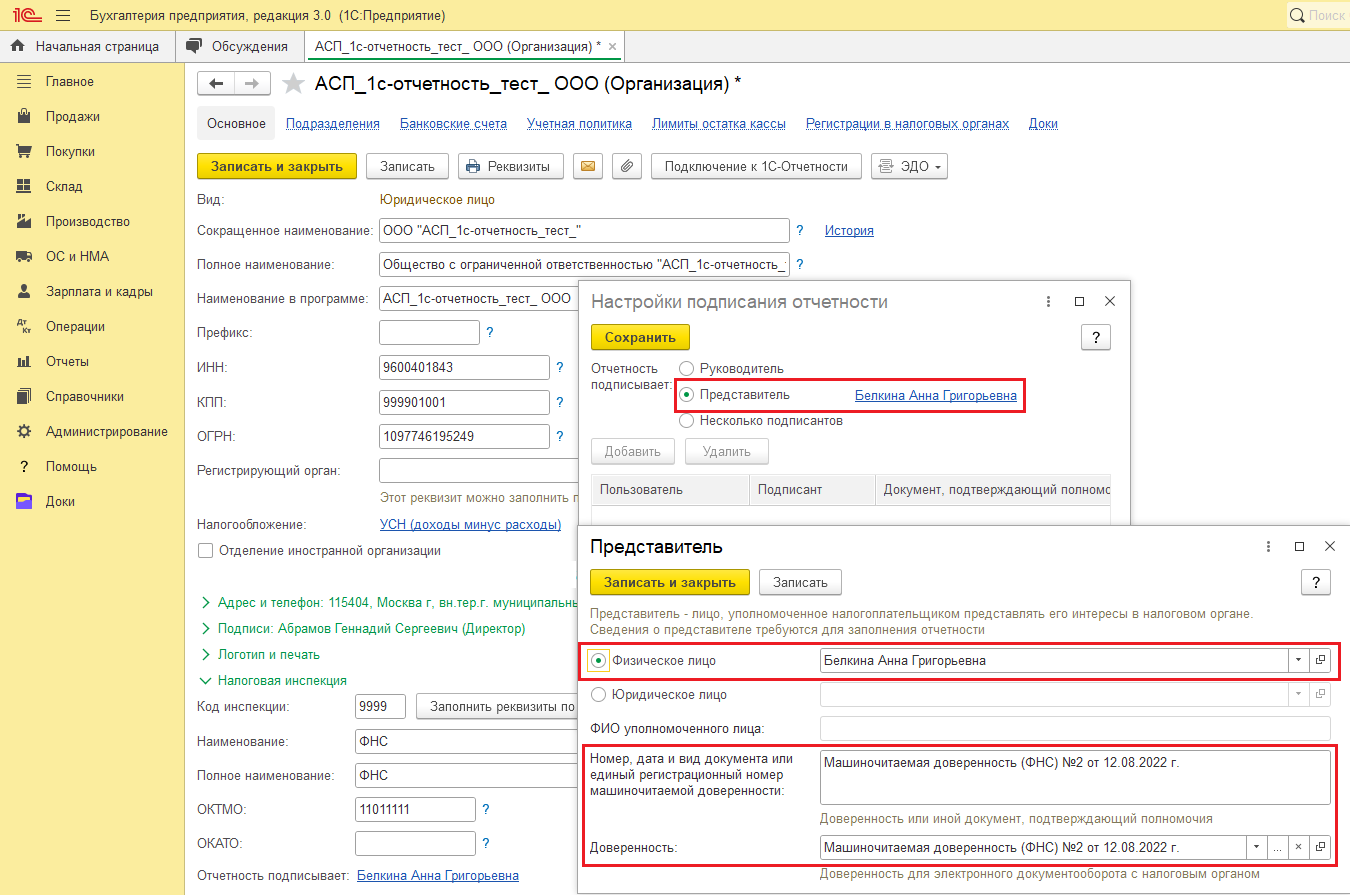Click the Склад icon in sidebar

tap(25, 186)
